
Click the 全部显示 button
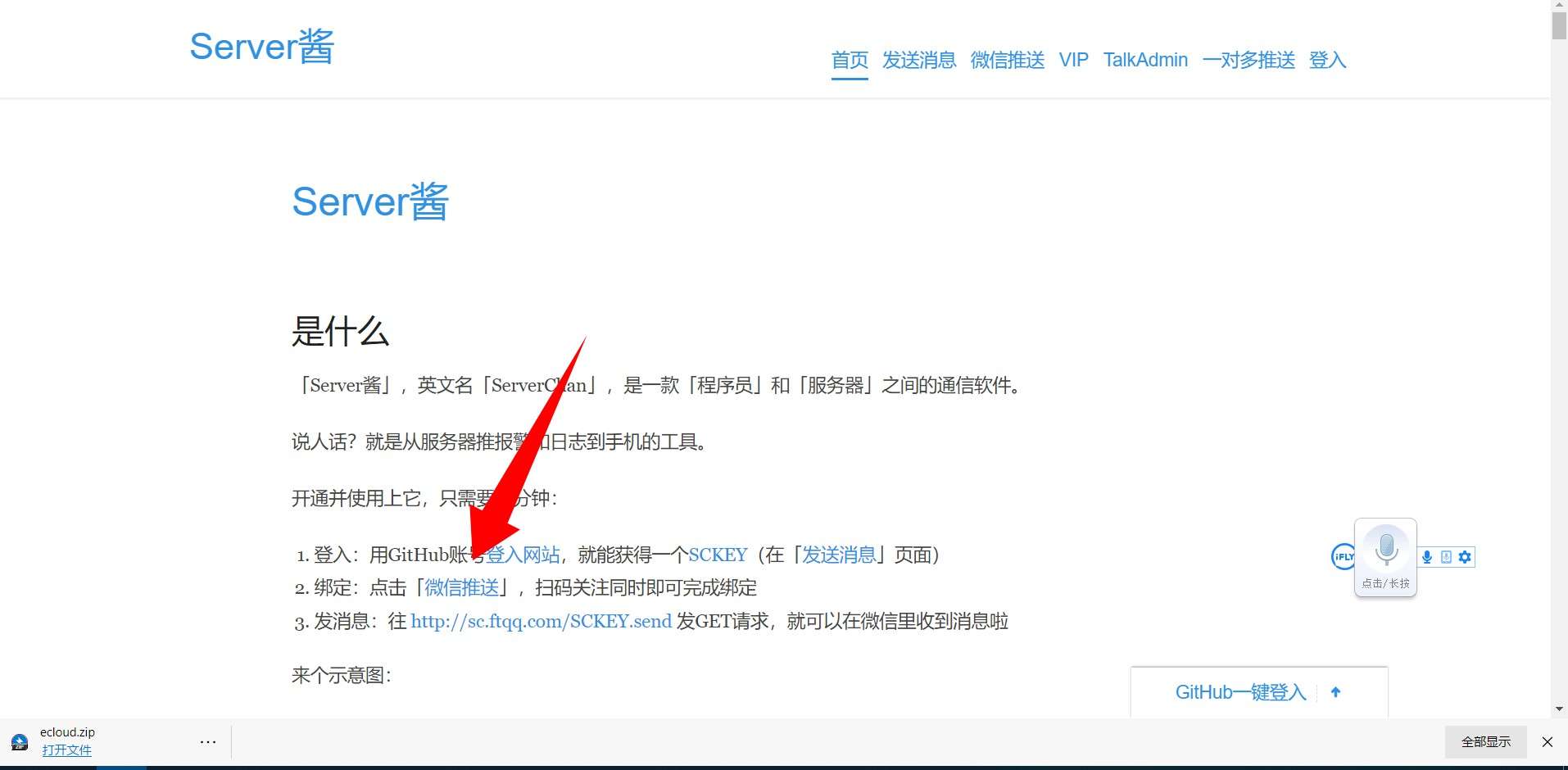[1486, 742]
